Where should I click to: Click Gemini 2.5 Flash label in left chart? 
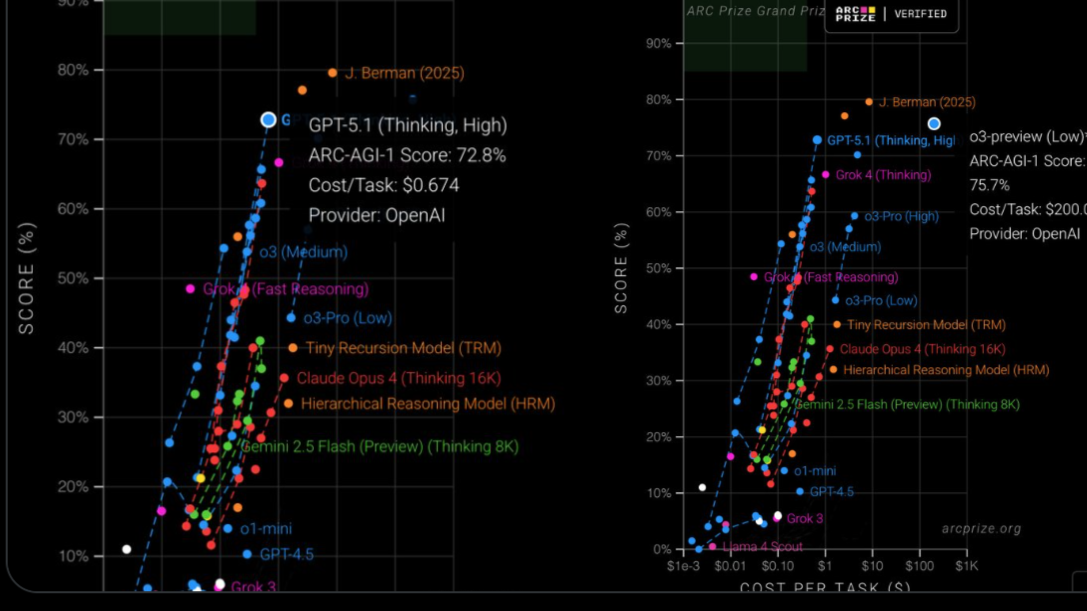379,447
